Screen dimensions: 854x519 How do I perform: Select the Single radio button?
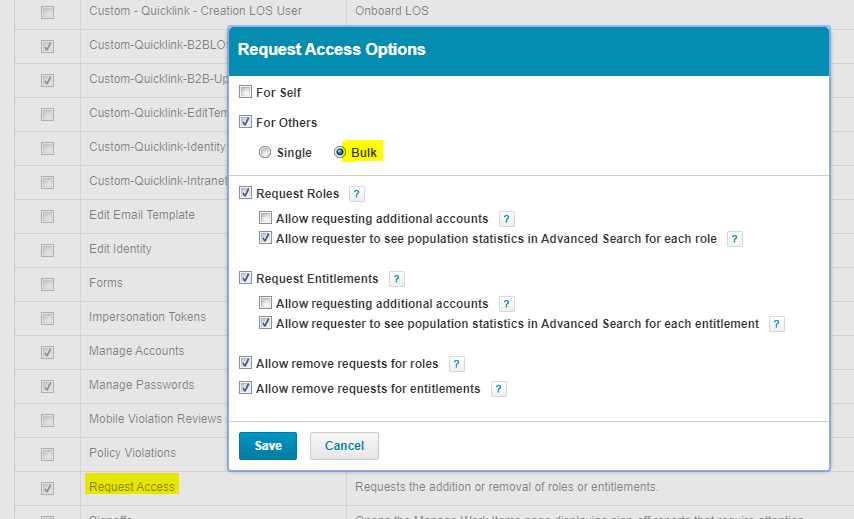click(x=265, y=153)
